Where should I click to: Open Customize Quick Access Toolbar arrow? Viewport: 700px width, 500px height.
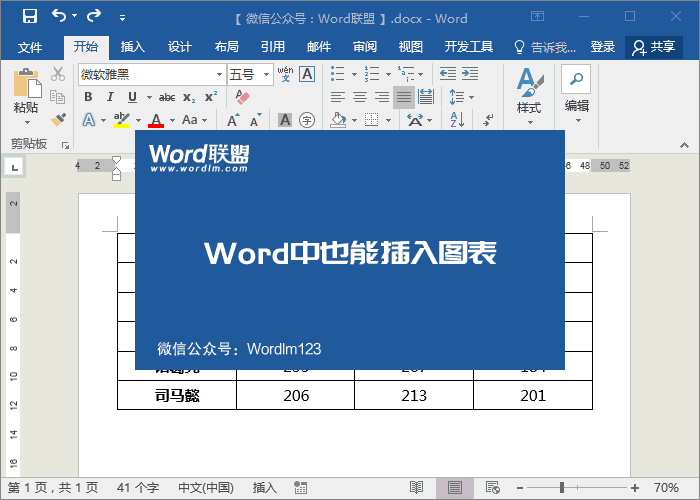point(122,18)
